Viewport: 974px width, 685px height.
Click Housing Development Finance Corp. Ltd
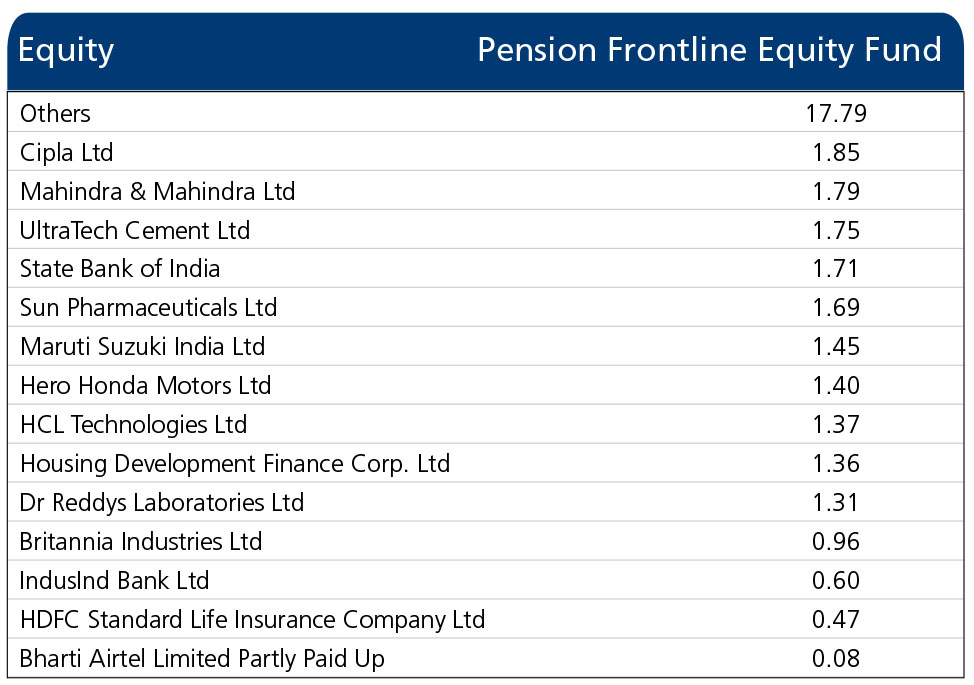pos(235,464)
